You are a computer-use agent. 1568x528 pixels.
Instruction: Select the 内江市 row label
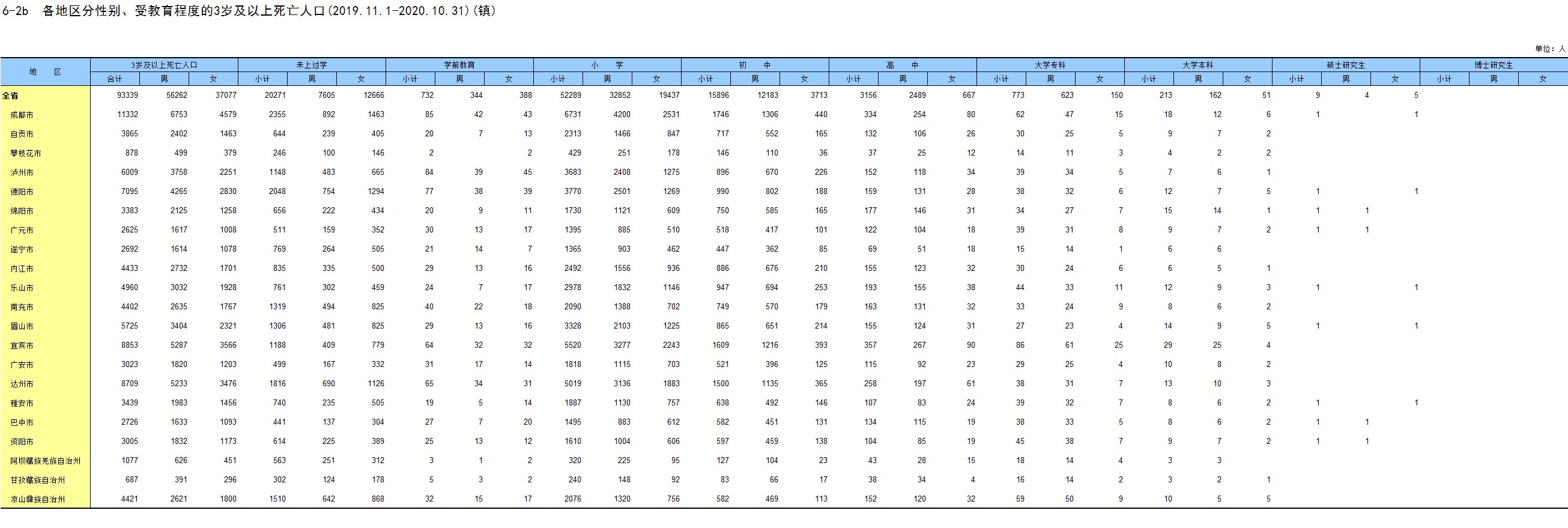point(22,269)
